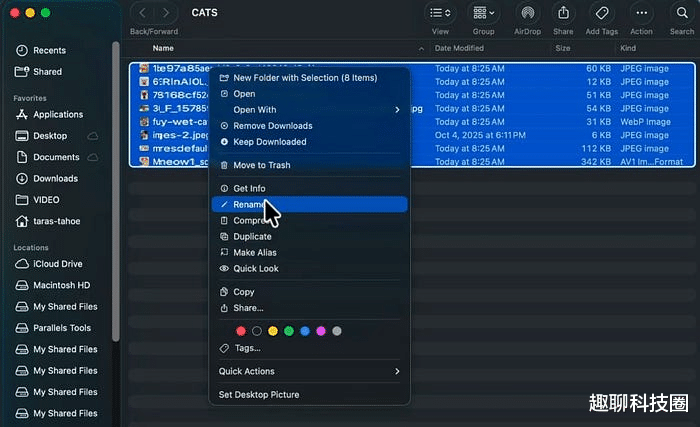Apply the red color tag
Image resolution: width=700 pixels, height=427 pixels.
pos(241,331)
